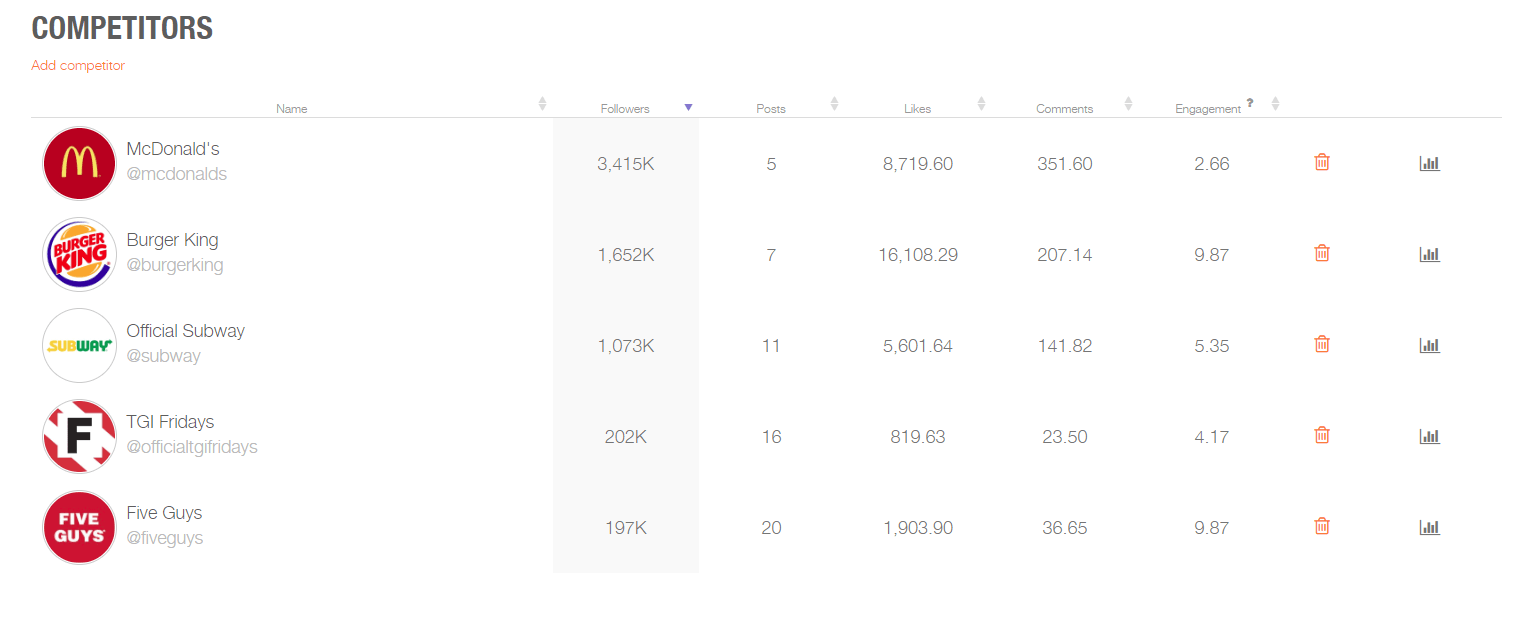Click the Add competitor link
This screenshot has height=623, width=1515.
pos(78,65)
